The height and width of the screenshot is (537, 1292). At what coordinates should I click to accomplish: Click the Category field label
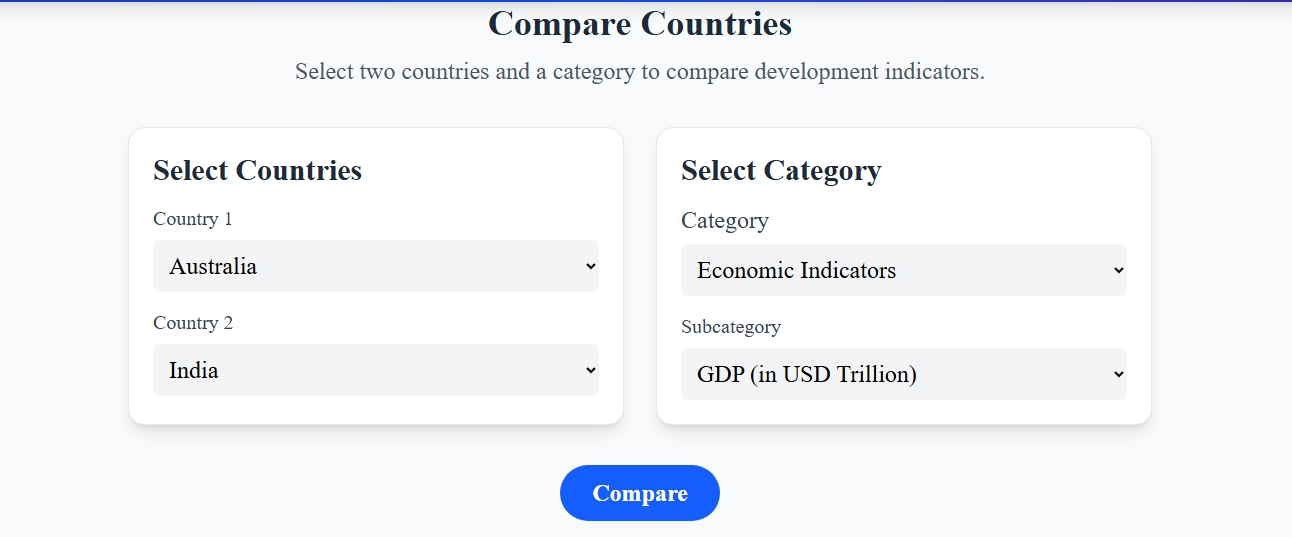pyautogui.click(x=725, y=220)
